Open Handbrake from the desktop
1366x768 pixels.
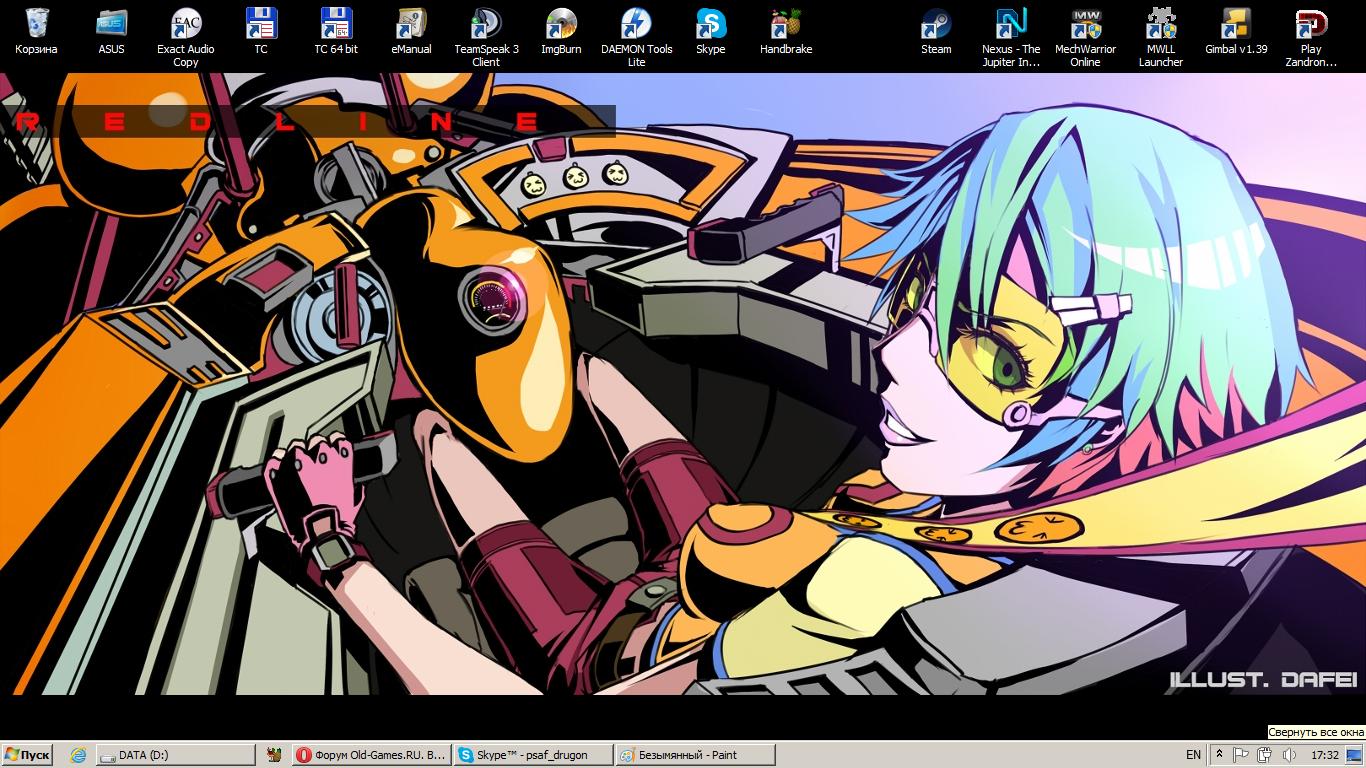pyautogui.click(x=786, y=25)
